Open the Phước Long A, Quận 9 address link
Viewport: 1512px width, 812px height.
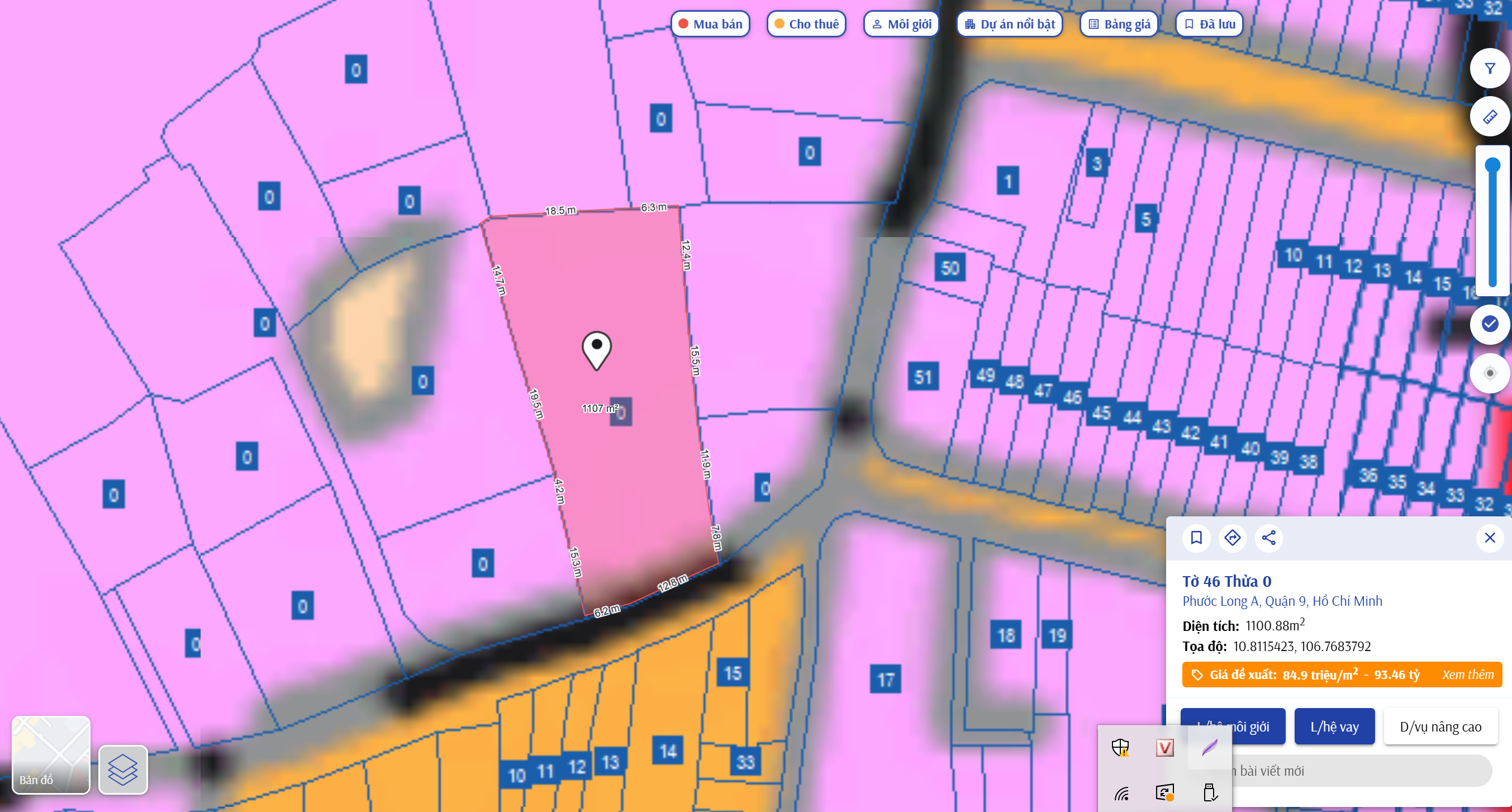1282,601
